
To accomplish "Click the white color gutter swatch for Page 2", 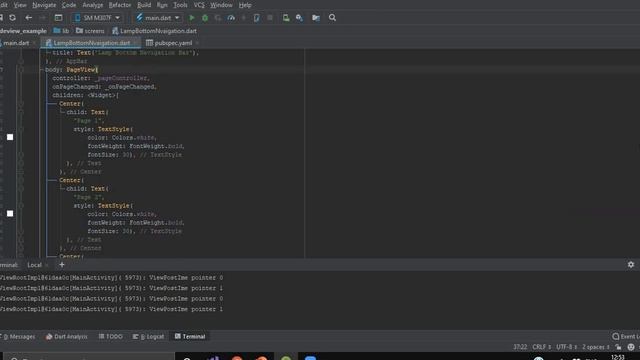I will point(10,213).
